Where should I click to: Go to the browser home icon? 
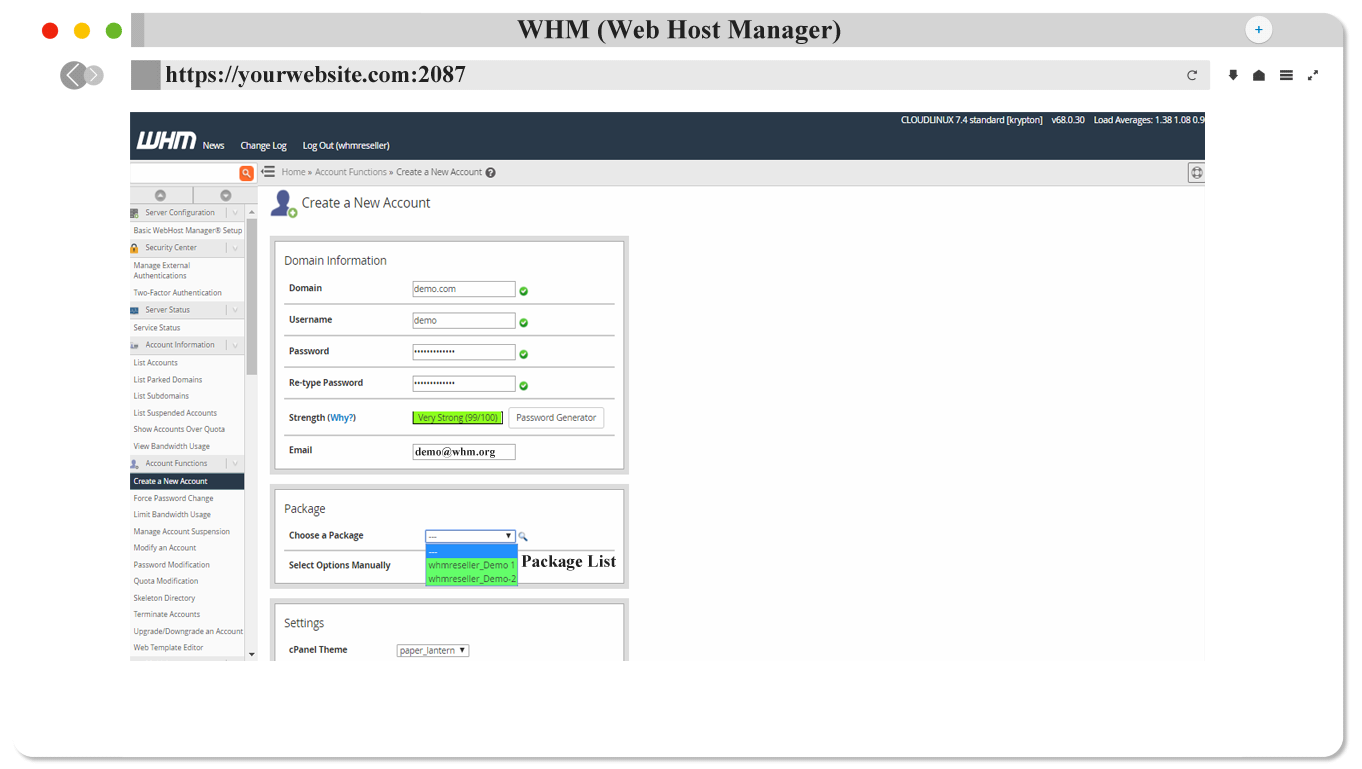click(x=1259, y=75)
